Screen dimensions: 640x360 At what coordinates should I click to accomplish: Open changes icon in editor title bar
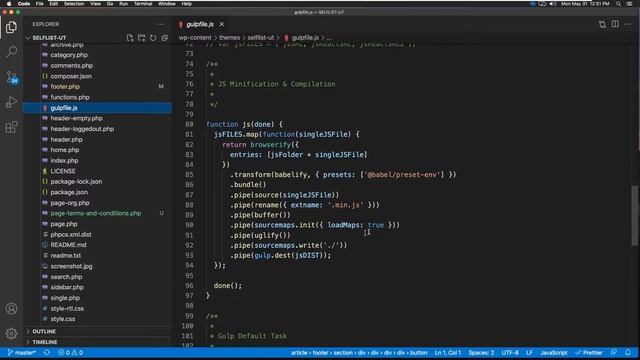click(x=602, y=24)
